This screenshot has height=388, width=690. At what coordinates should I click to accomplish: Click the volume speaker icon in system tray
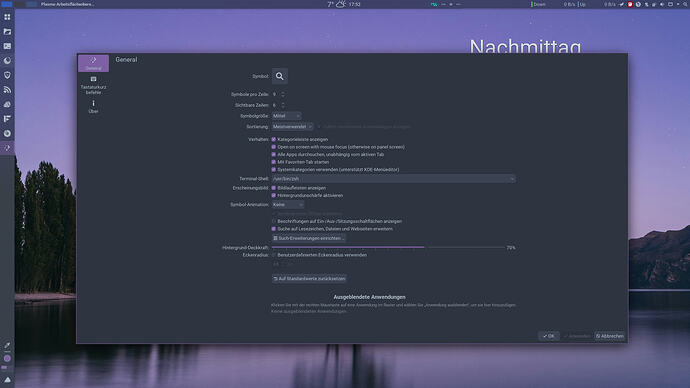(x=662, y=4)
